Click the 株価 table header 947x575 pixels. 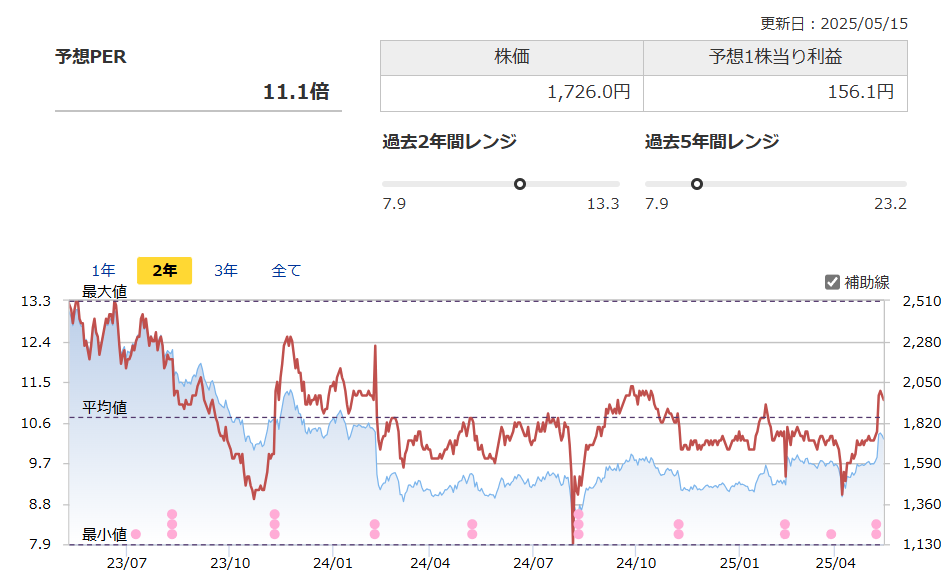click(x=511, y=58)
